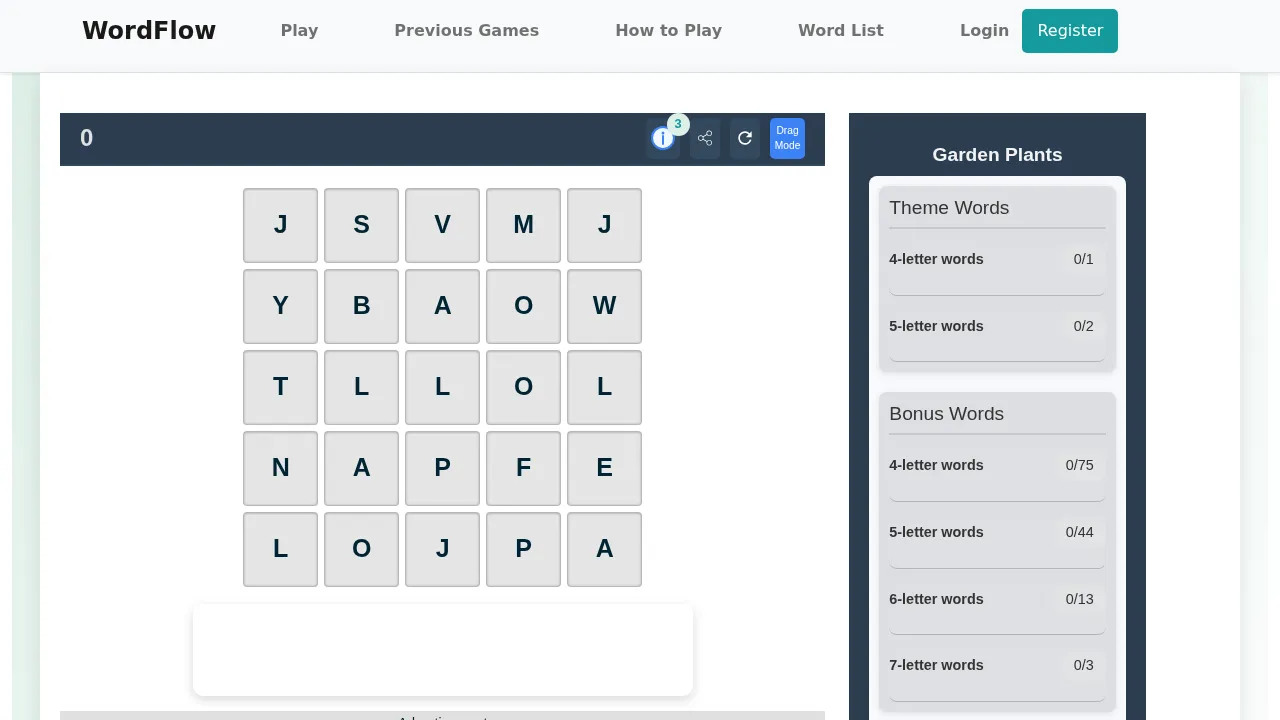Screen dimensions: 1280x720
Task: Click the restart puzzle icon
Action: (745, 138)
